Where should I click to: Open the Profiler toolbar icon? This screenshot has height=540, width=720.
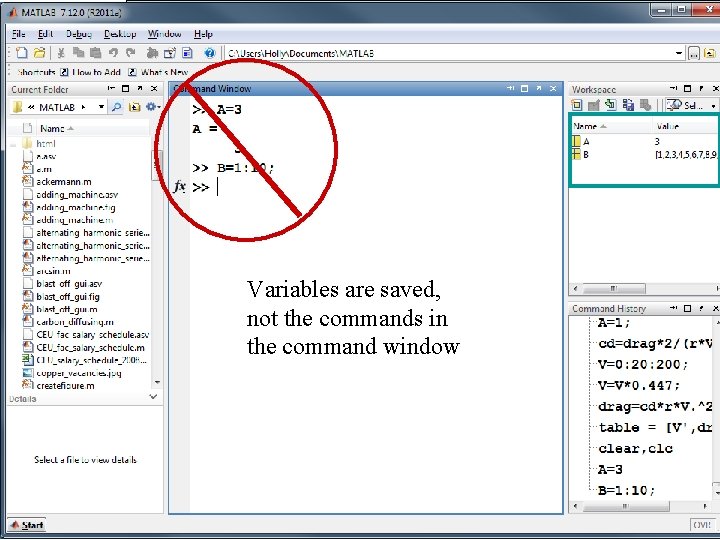pyautogui.click(x=187, y=53)
